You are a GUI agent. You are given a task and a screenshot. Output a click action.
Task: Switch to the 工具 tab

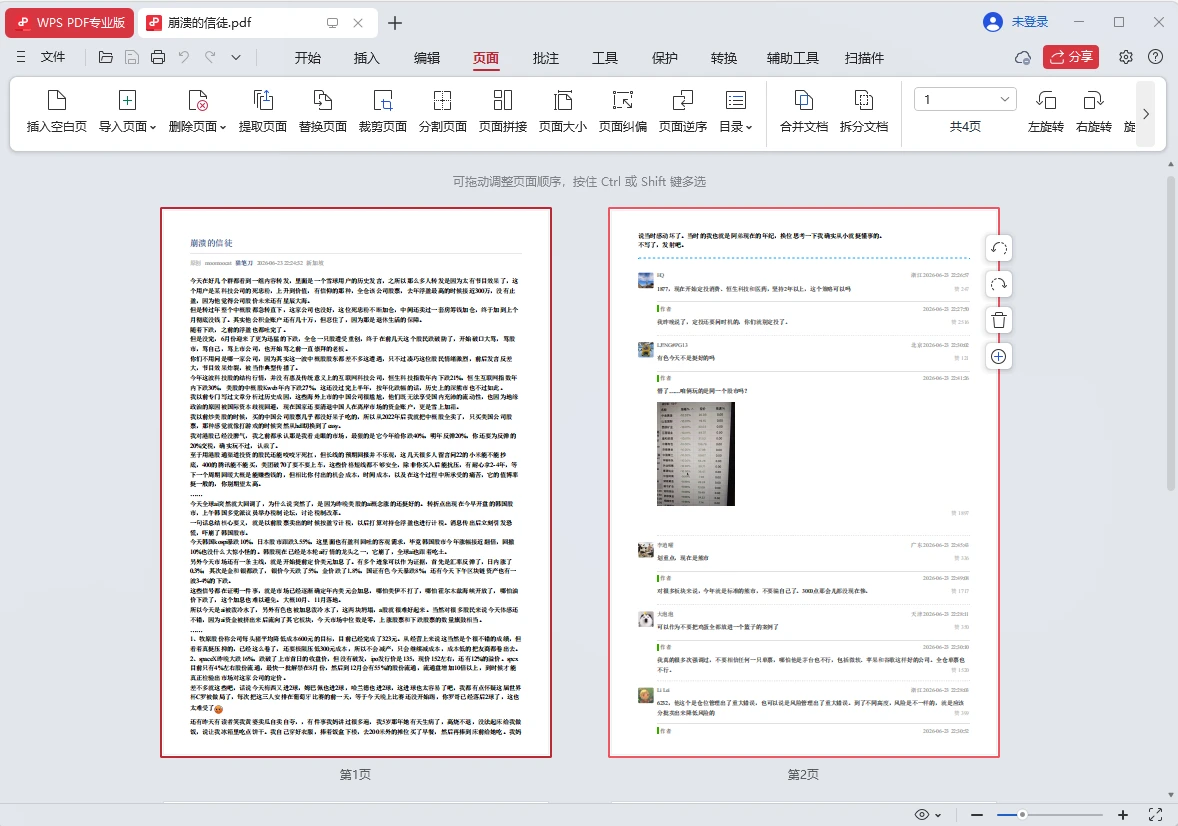605,58
